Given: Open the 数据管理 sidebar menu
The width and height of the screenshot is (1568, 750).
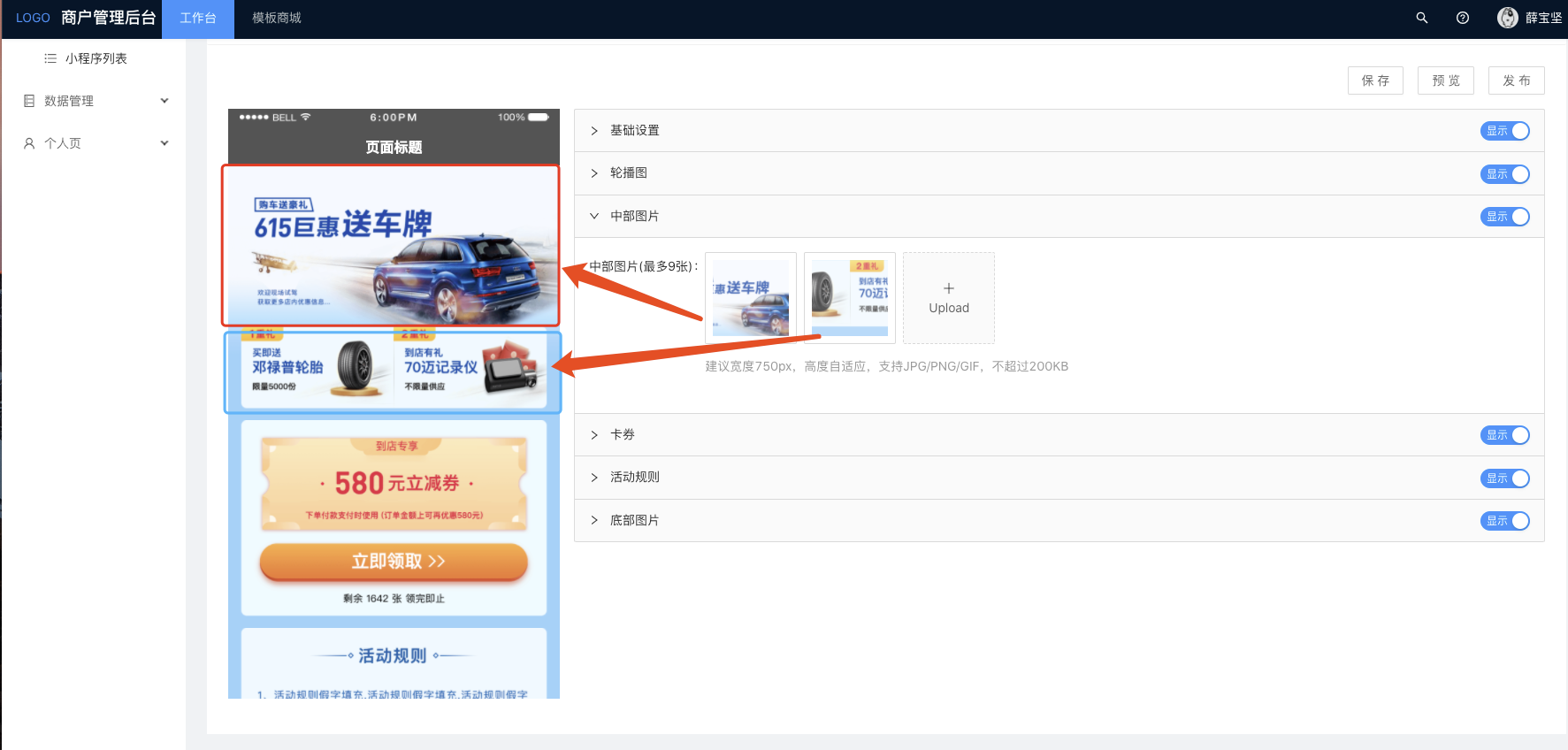Looking at the screenshot, I should point(93,101).
